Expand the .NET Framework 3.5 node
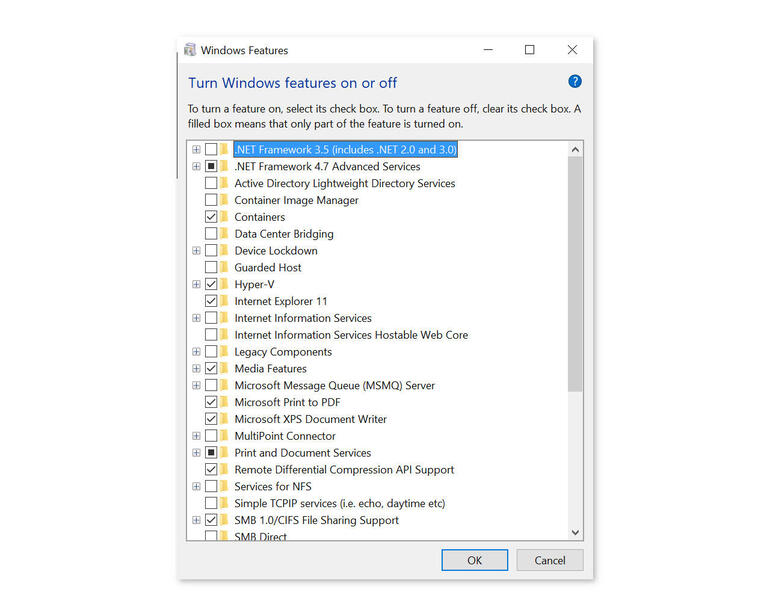This screenshot has height=616, width=770. coord(196,149)
